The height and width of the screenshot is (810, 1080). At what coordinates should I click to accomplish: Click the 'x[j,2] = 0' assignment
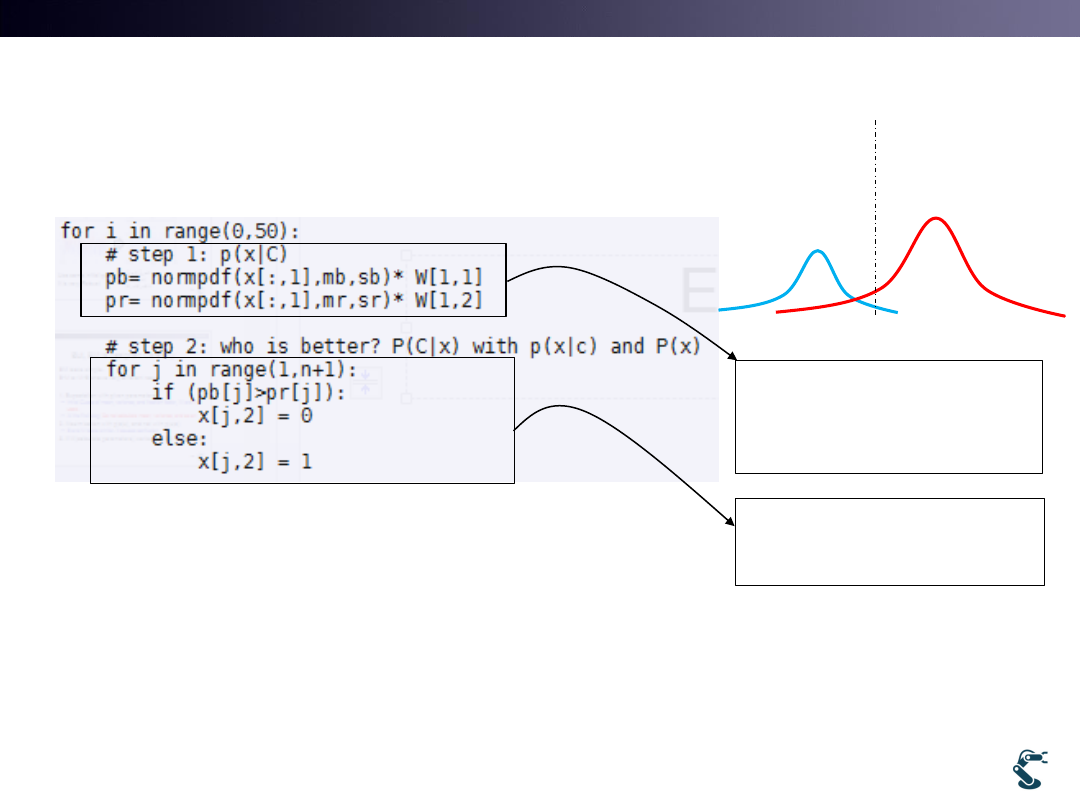coord(255,415)
